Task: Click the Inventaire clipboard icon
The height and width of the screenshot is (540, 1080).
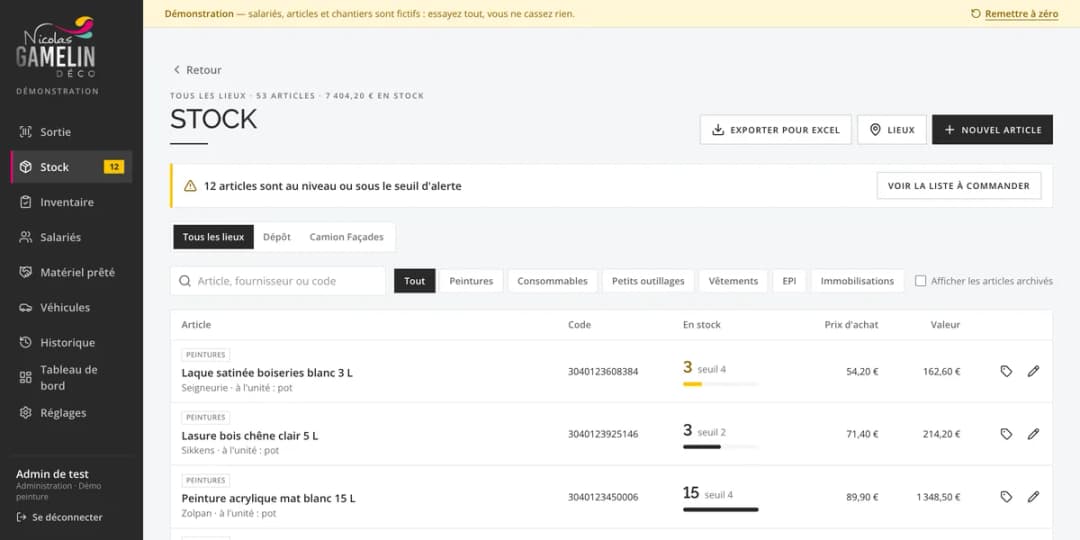Action: coord(25,202)
